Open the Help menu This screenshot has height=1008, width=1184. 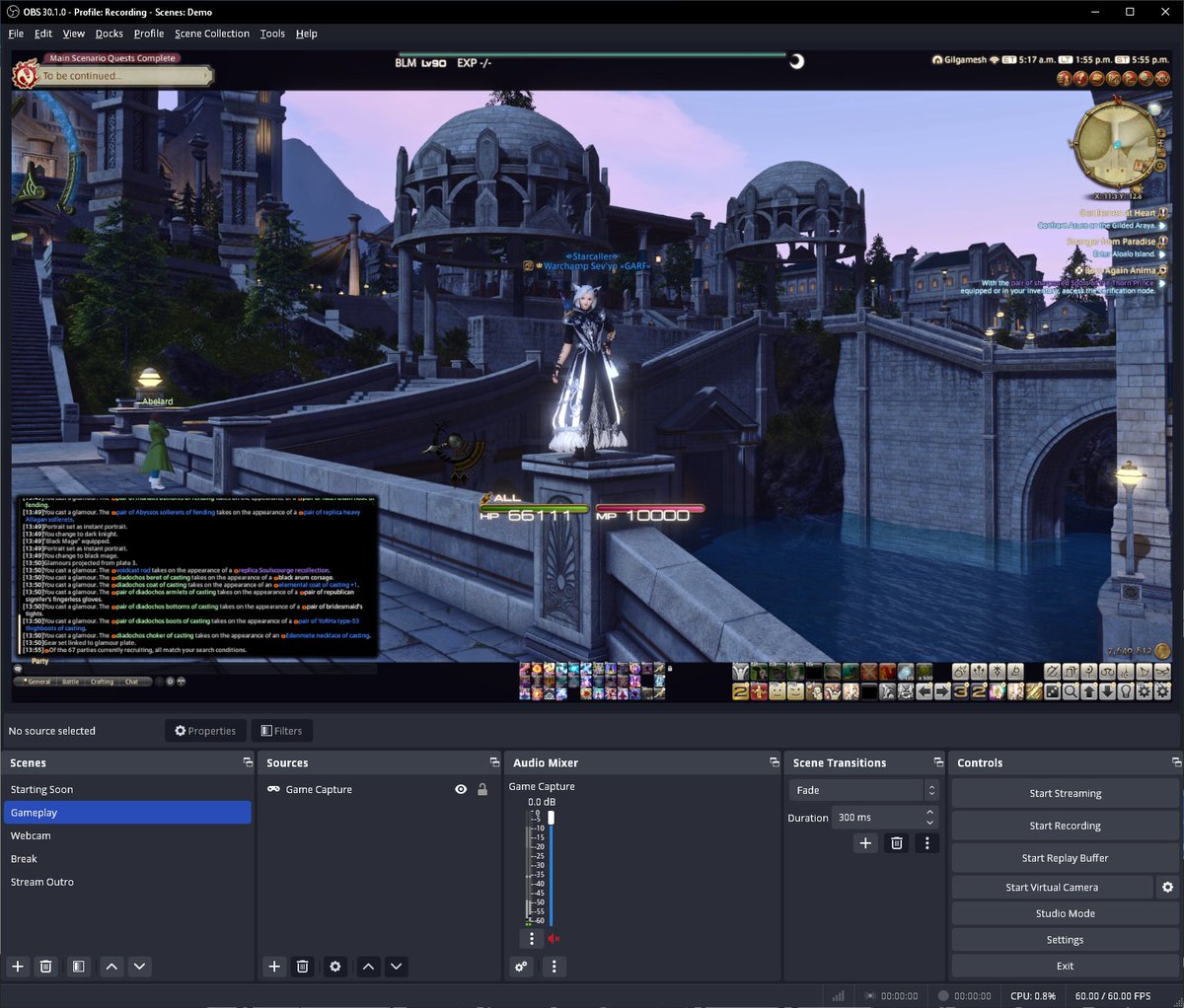point(307,34)
